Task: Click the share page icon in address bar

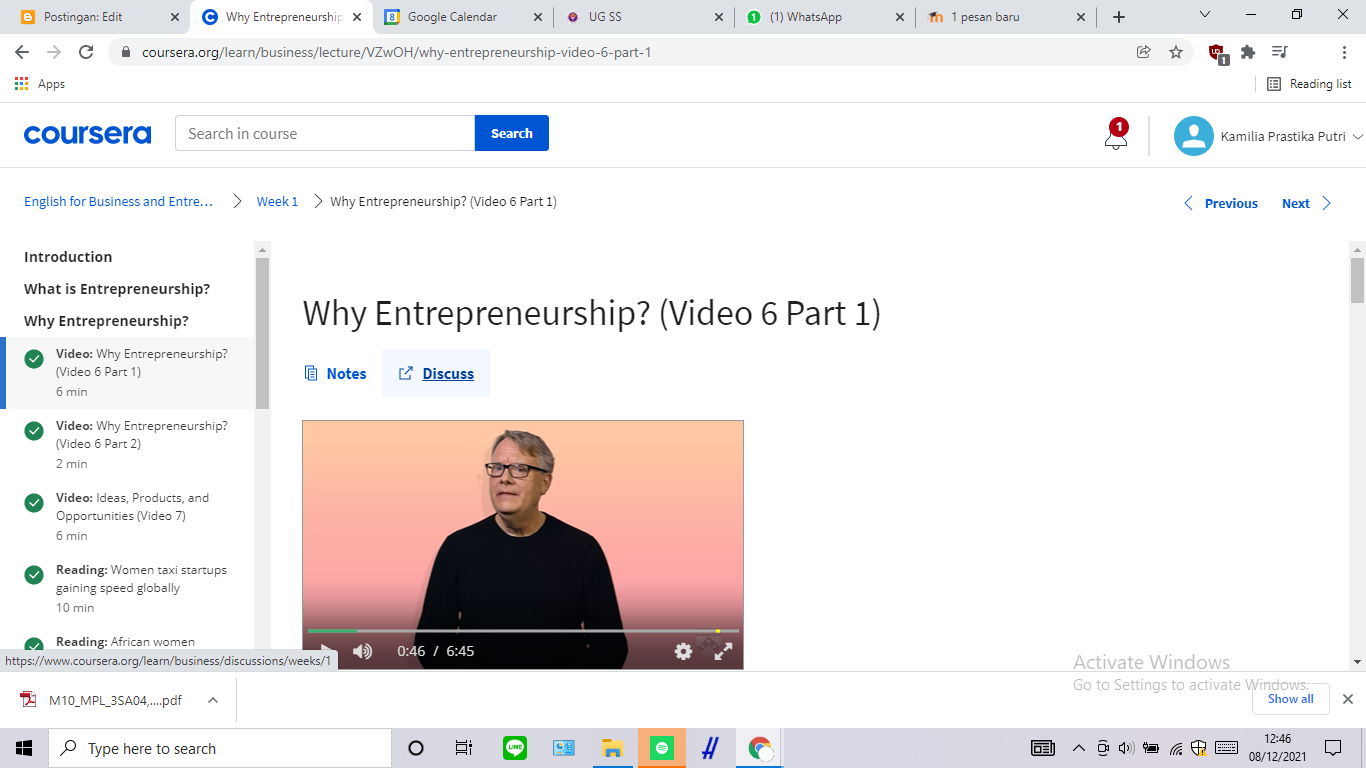Action: coord(1144,52)
